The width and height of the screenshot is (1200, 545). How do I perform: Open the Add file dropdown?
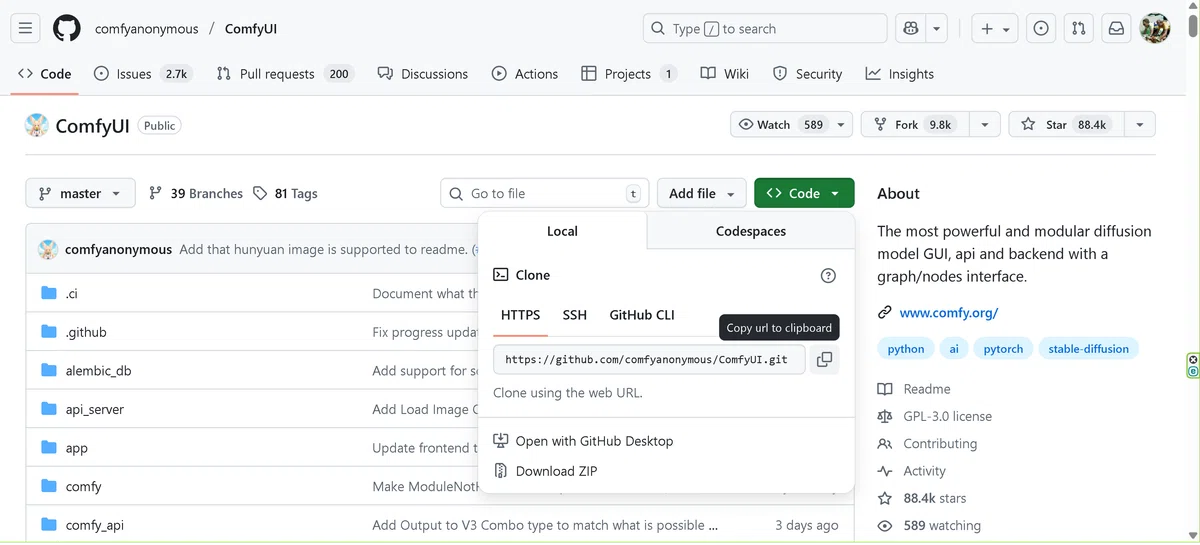[702, 194]
